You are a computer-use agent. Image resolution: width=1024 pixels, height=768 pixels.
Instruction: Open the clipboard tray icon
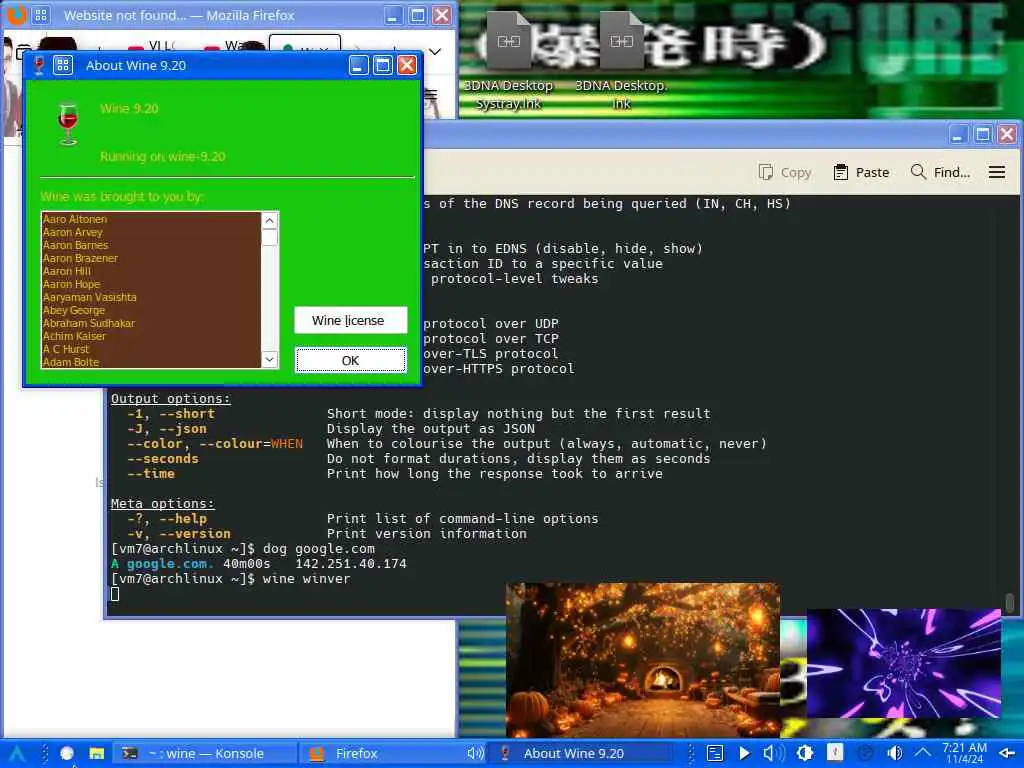point(715,754)
